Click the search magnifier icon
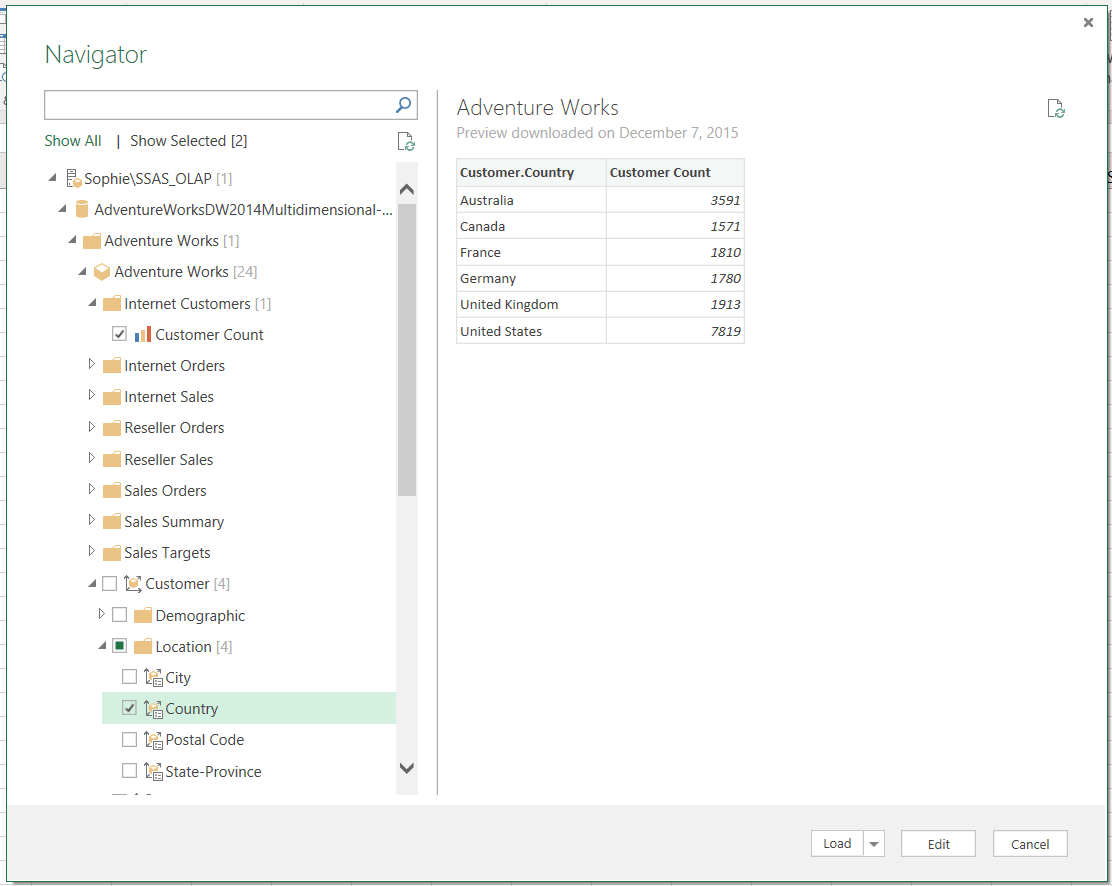This screenshot has width=1112, height=886. click(x=403, y=105)
